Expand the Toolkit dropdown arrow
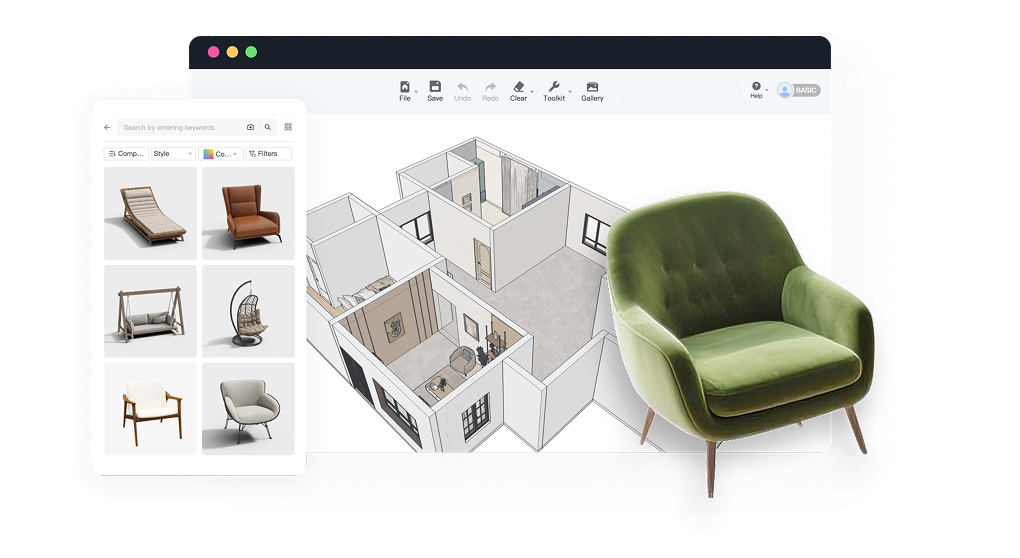The image size is (1020, 558). [x=570, y=92]
